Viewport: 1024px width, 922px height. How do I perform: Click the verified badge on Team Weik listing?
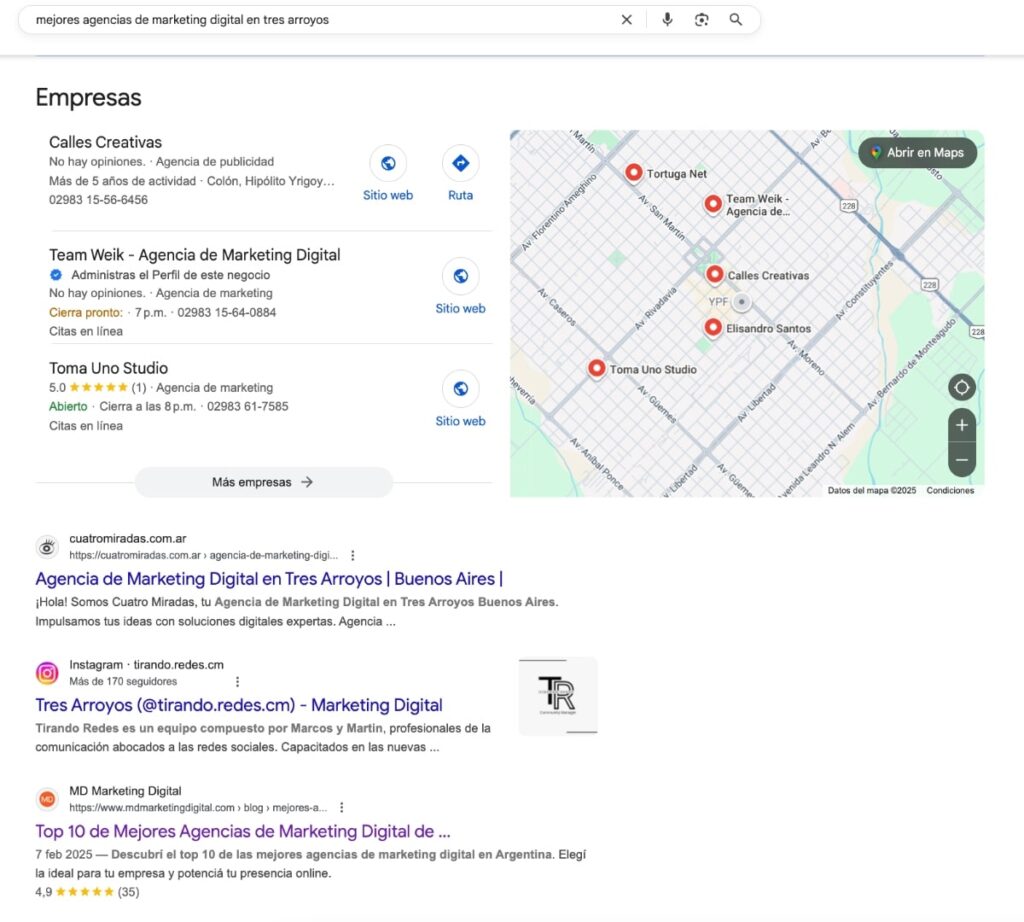pos(56,274)
